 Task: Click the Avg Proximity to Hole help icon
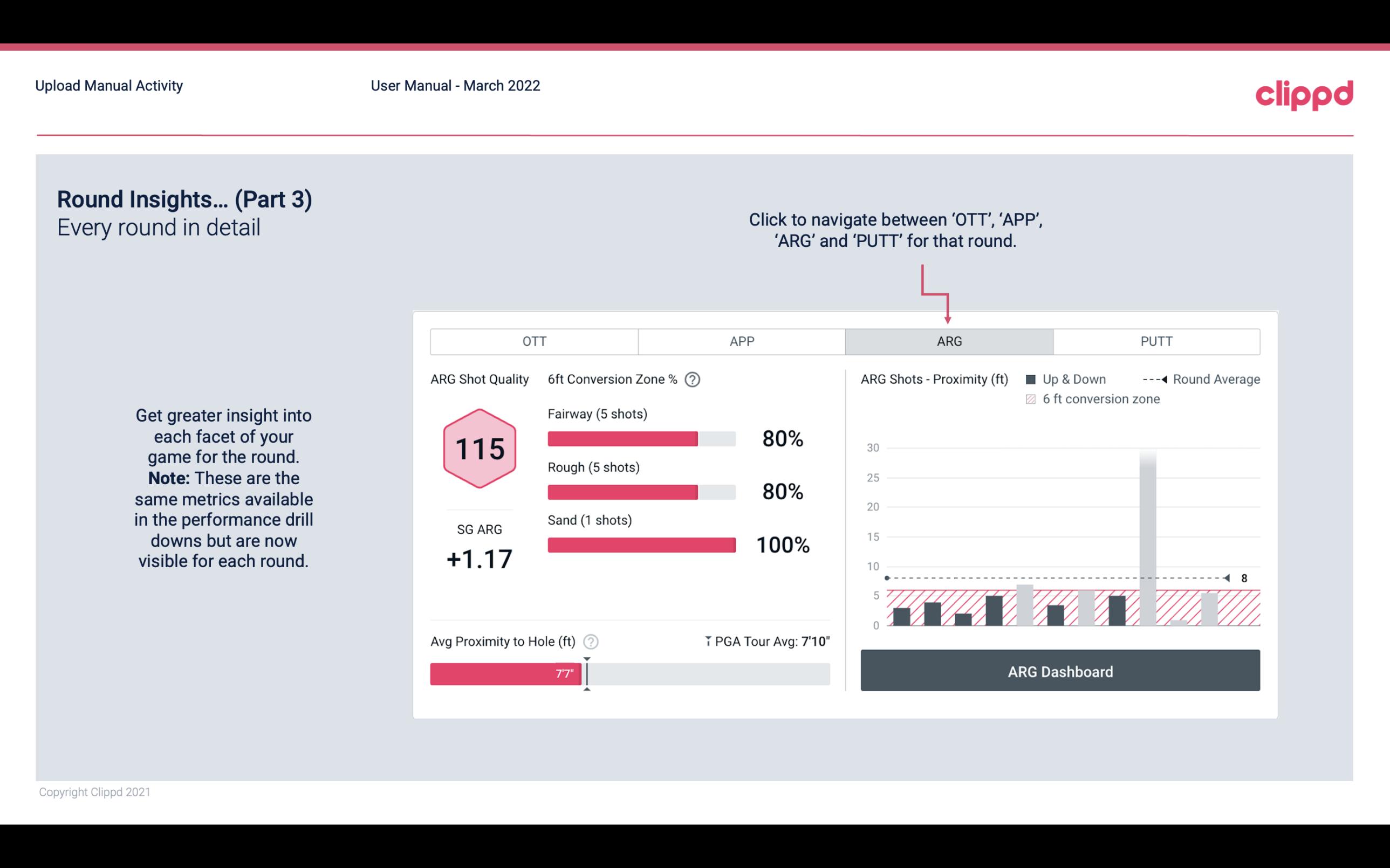pos(590,640)
